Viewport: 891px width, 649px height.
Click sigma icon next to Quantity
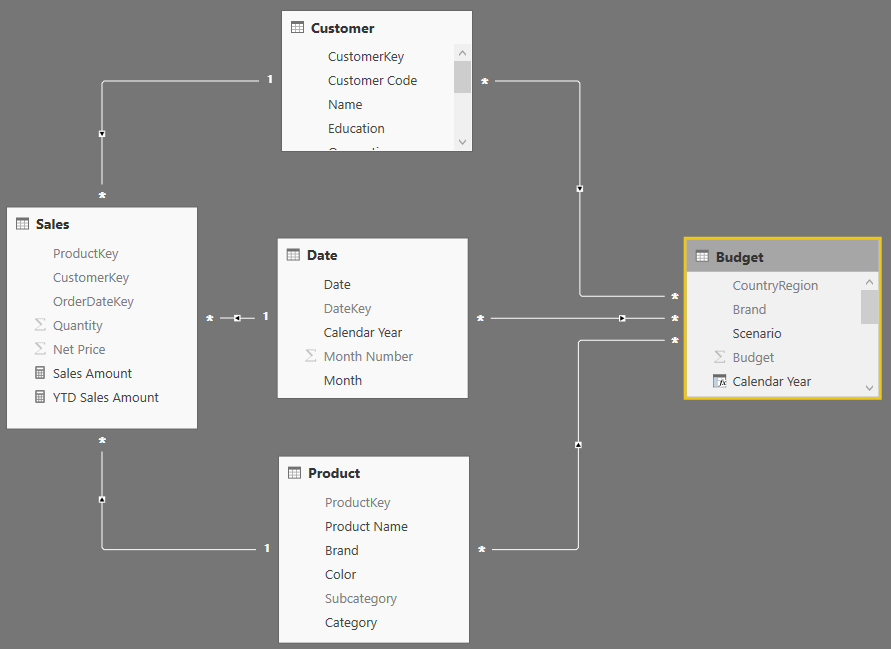pos(40,324)
